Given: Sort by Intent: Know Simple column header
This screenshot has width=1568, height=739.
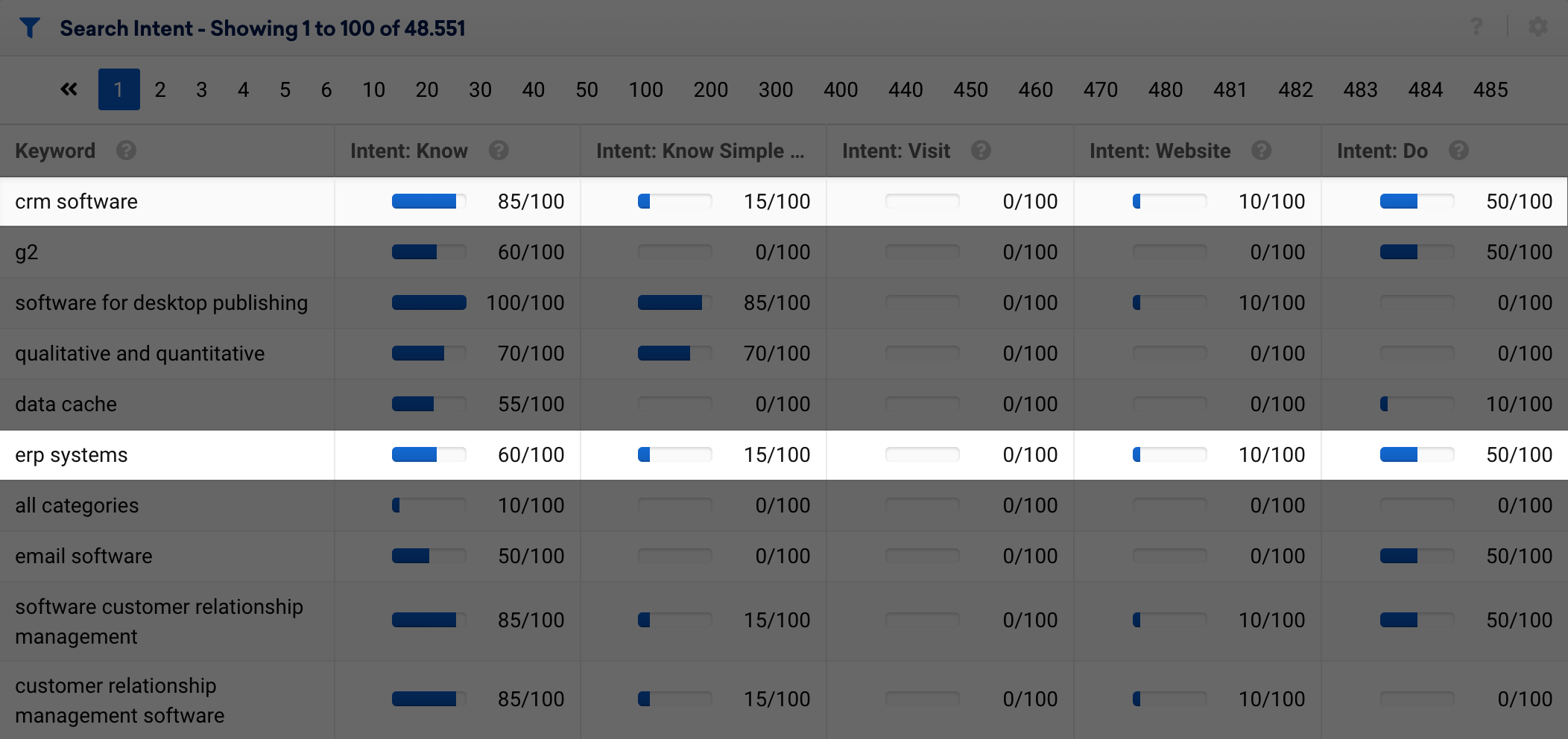Looking at the screenshot, I should (x=700, y=150).
